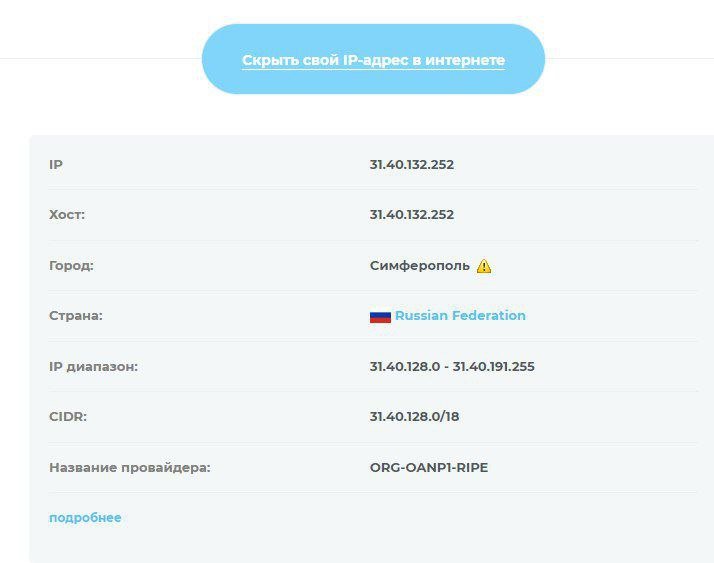
Task: Click the Russian flag icon
Action: coord(380,316)
